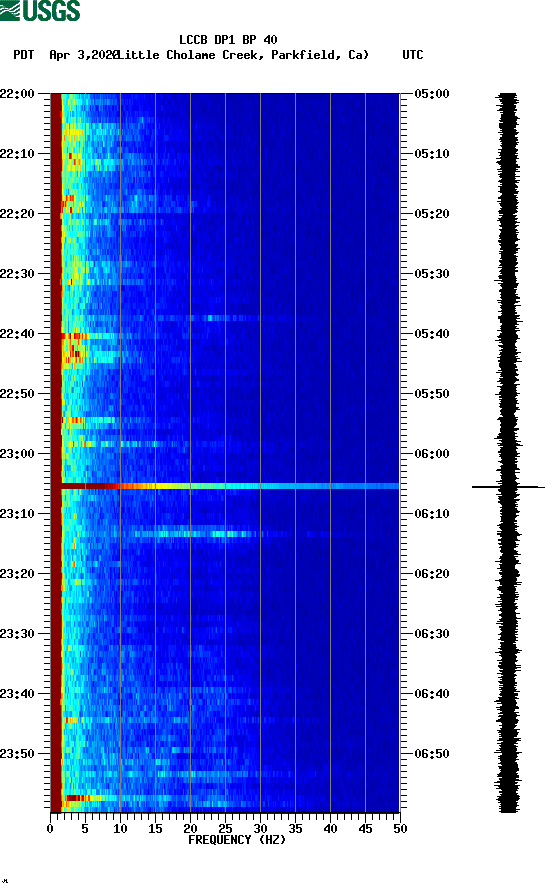Click the 05:30 UTC time label

click(x=432, y=274)
